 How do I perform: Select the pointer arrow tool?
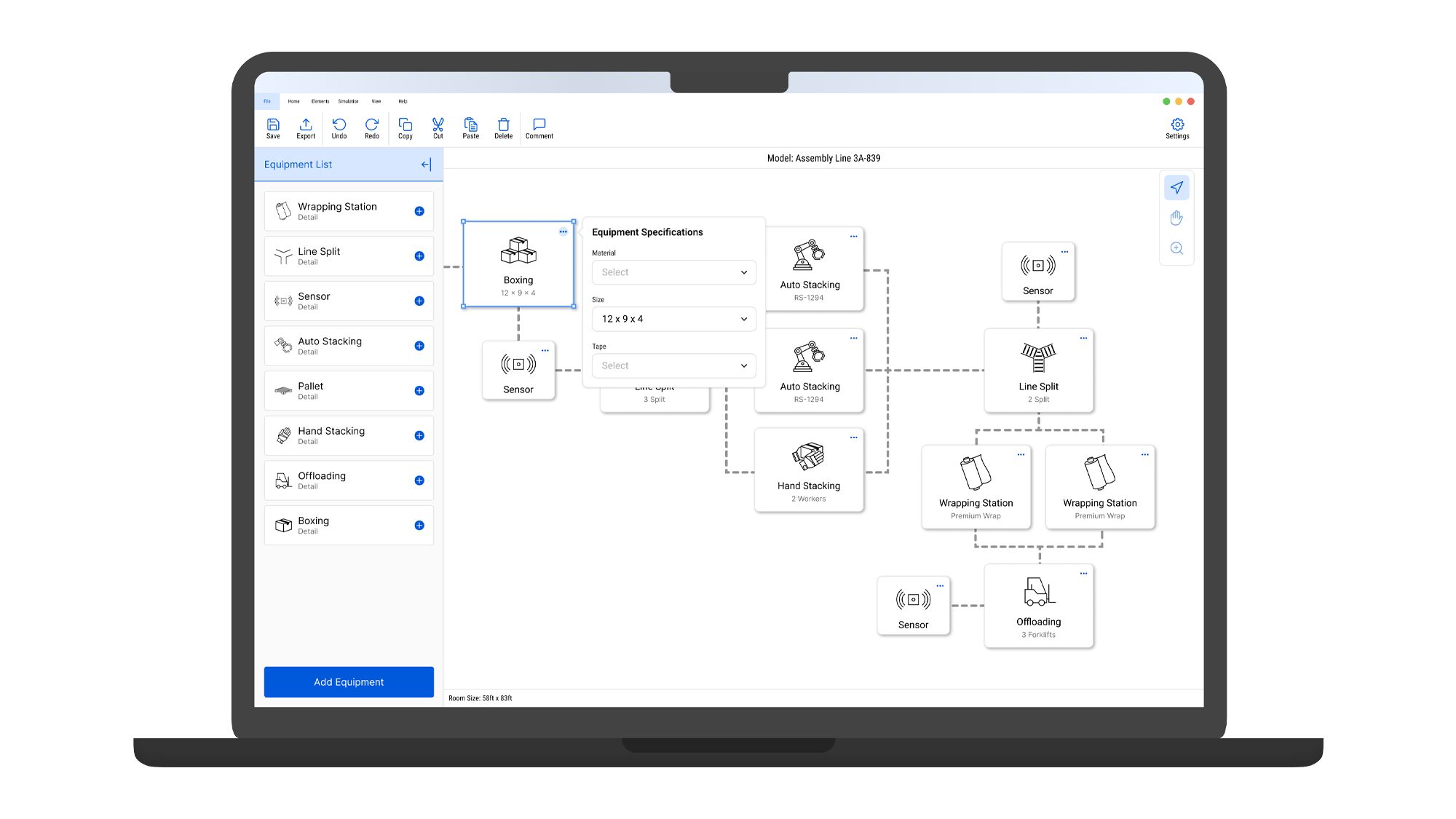(x=1176, y=188)
